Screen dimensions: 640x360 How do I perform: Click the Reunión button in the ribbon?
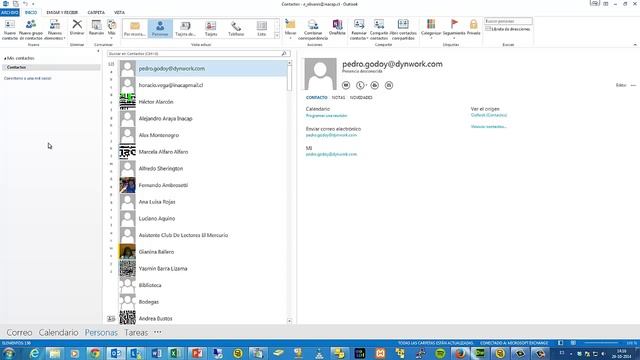(x=96, y=27)
